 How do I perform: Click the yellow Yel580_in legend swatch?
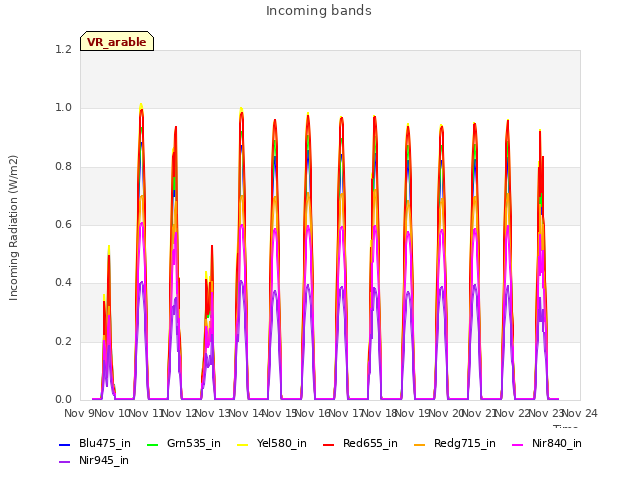[x=242, y=444]
